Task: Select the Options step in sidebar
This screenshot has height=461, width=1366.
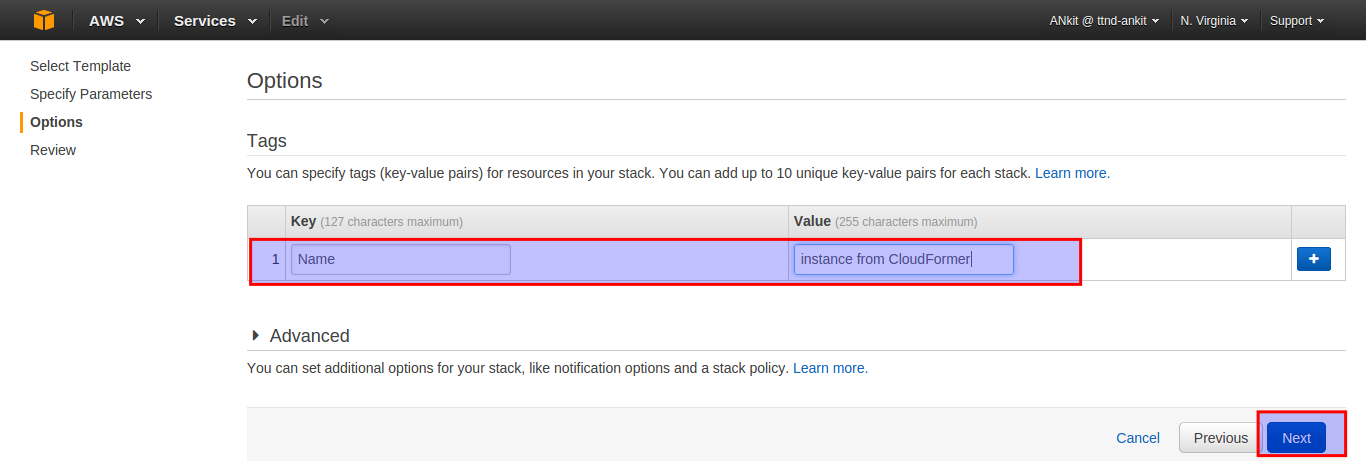Action: tap(56, 122)
